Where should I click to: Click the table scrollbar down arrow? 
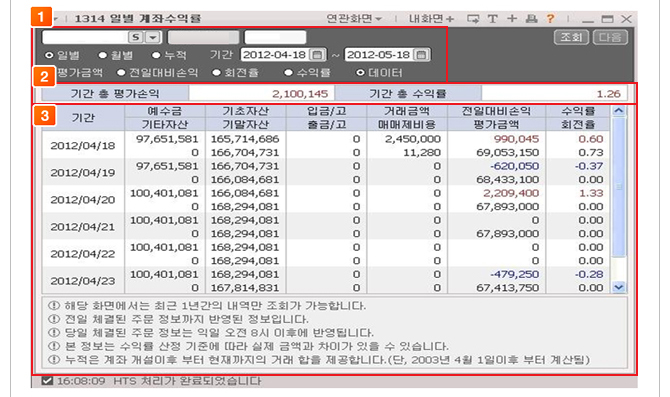pos(619,287)
